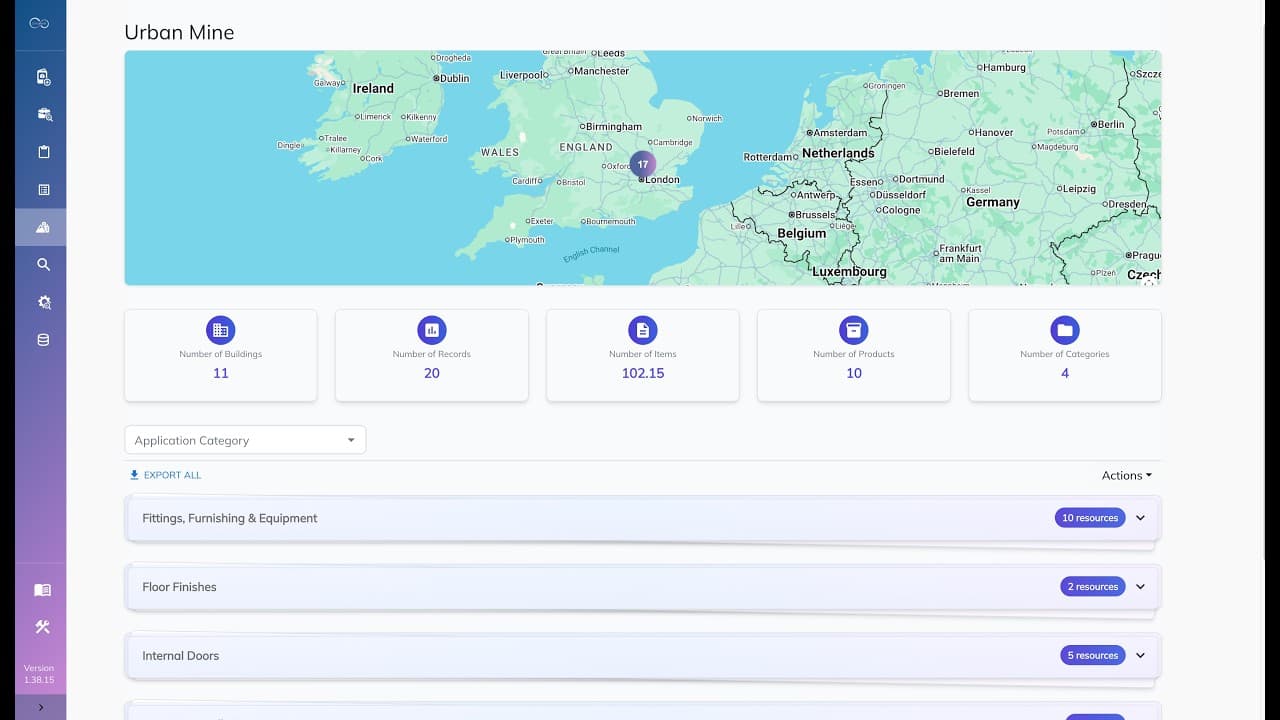Click Dublin on the map

[454, 78]
